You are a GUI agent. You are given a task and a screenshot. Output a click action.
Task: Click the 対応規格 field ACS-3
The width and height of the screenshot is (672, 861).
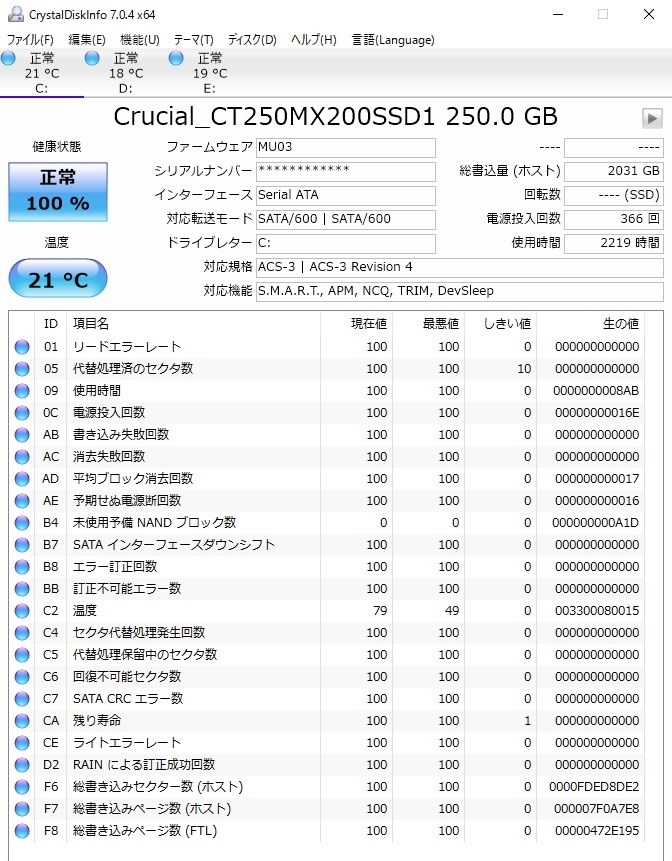(460, 267)
